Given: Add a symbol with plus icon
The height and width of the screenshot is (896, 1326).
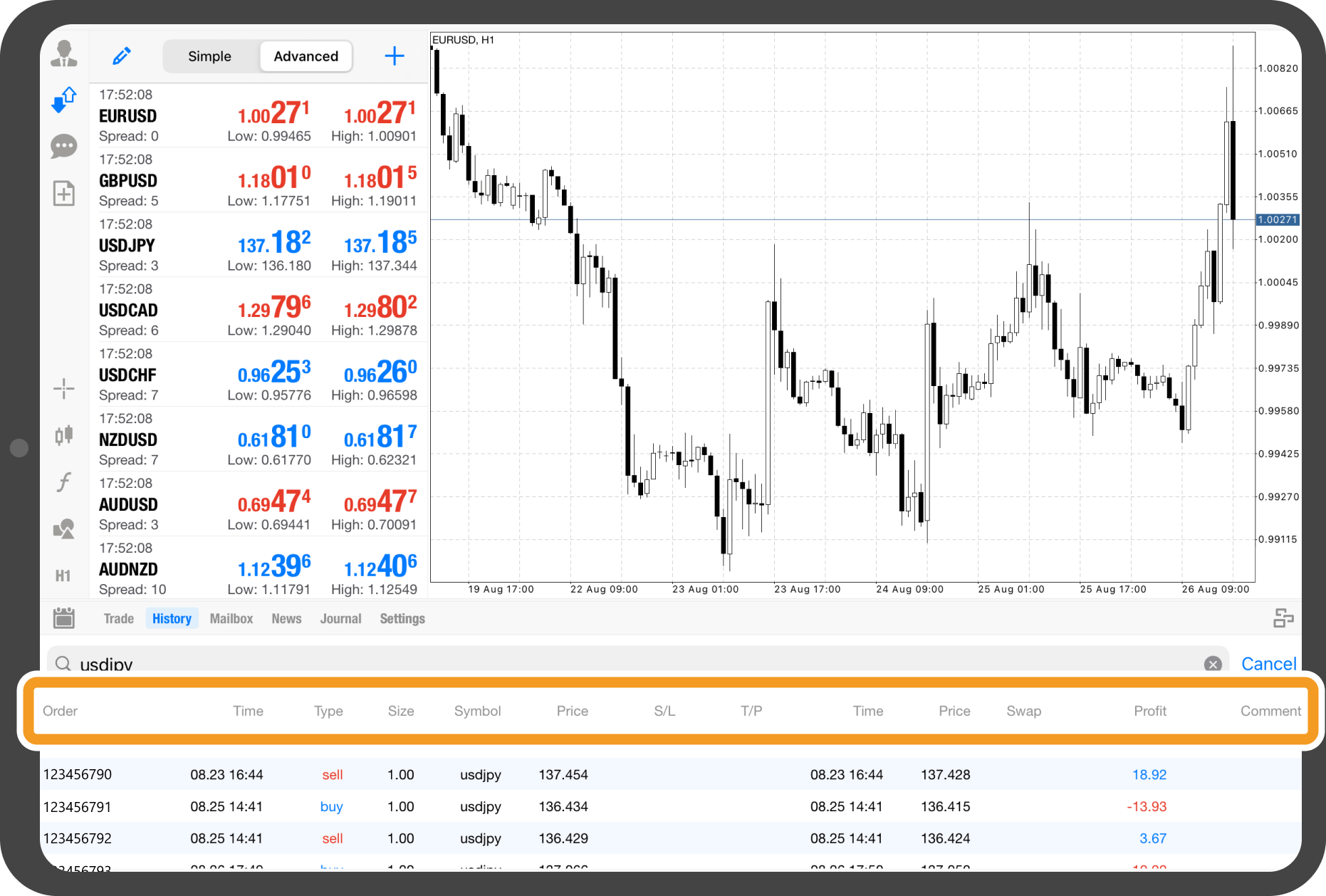Looking at the screenshot, I should (x=394, y=56).
